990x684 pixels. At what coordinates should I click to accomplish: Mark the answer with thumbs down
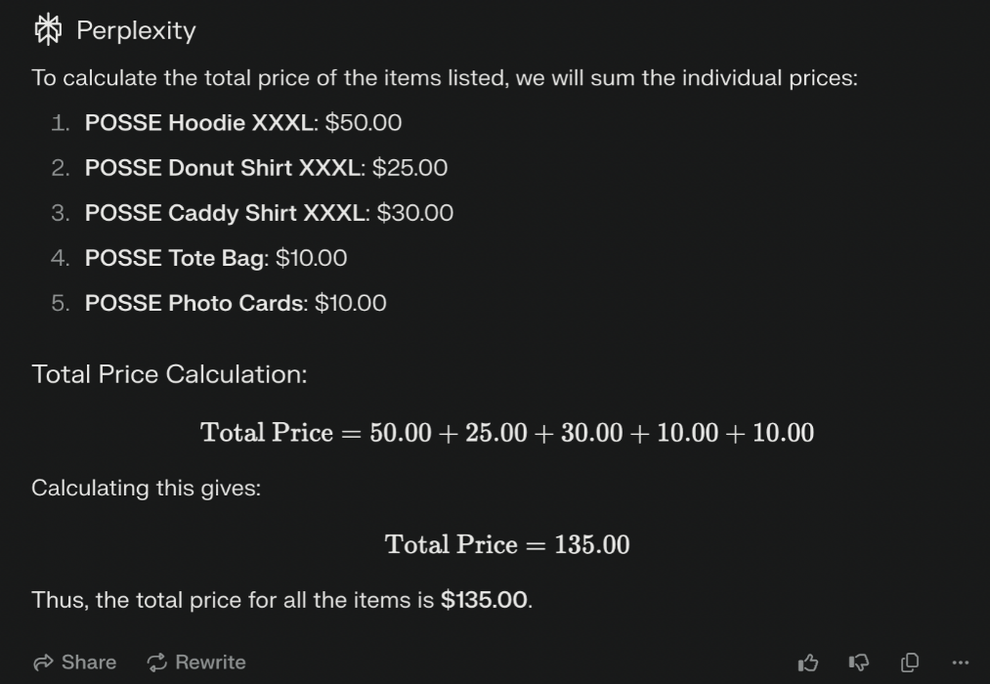[x=858, y=662]
